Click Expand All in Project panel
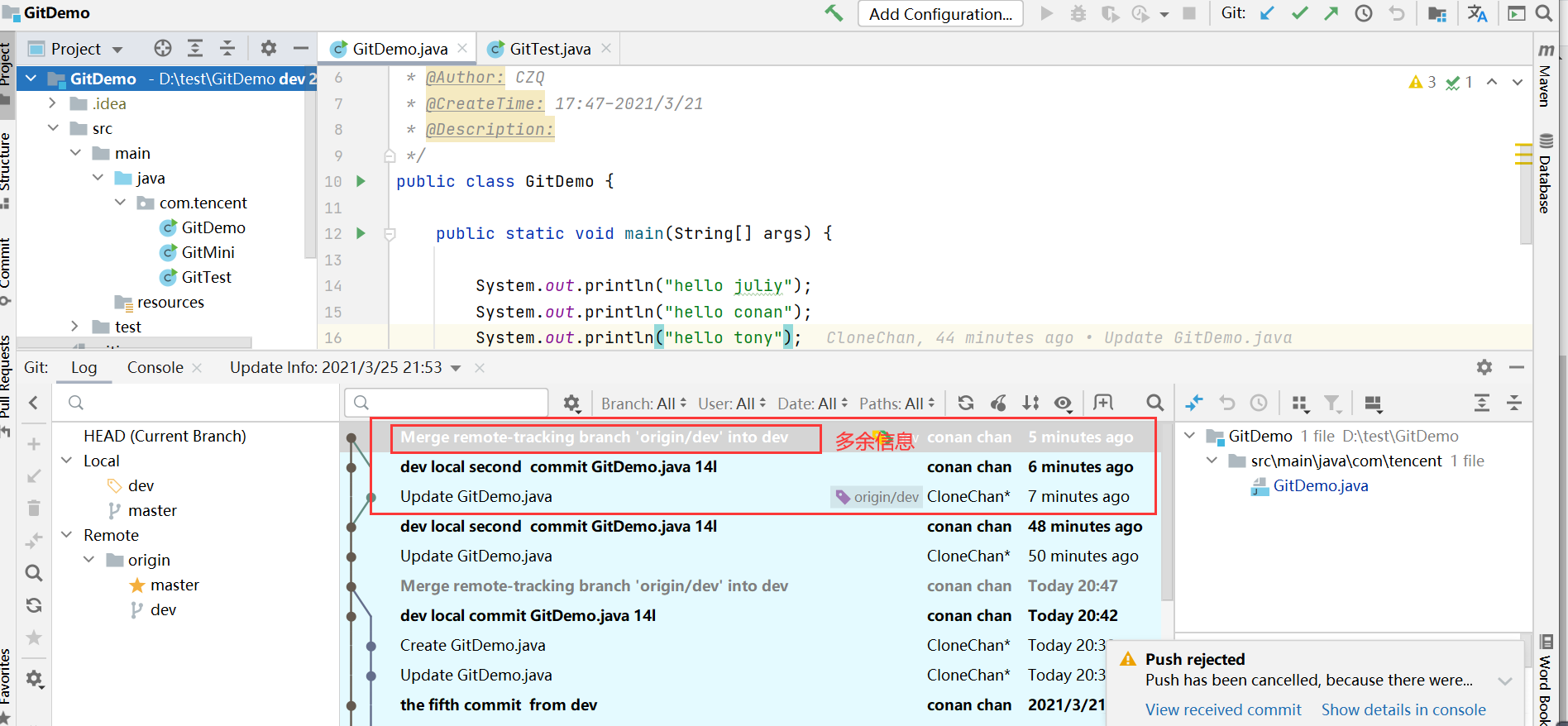Screen dimensions: 1568x726 click(x=195, y=48)
